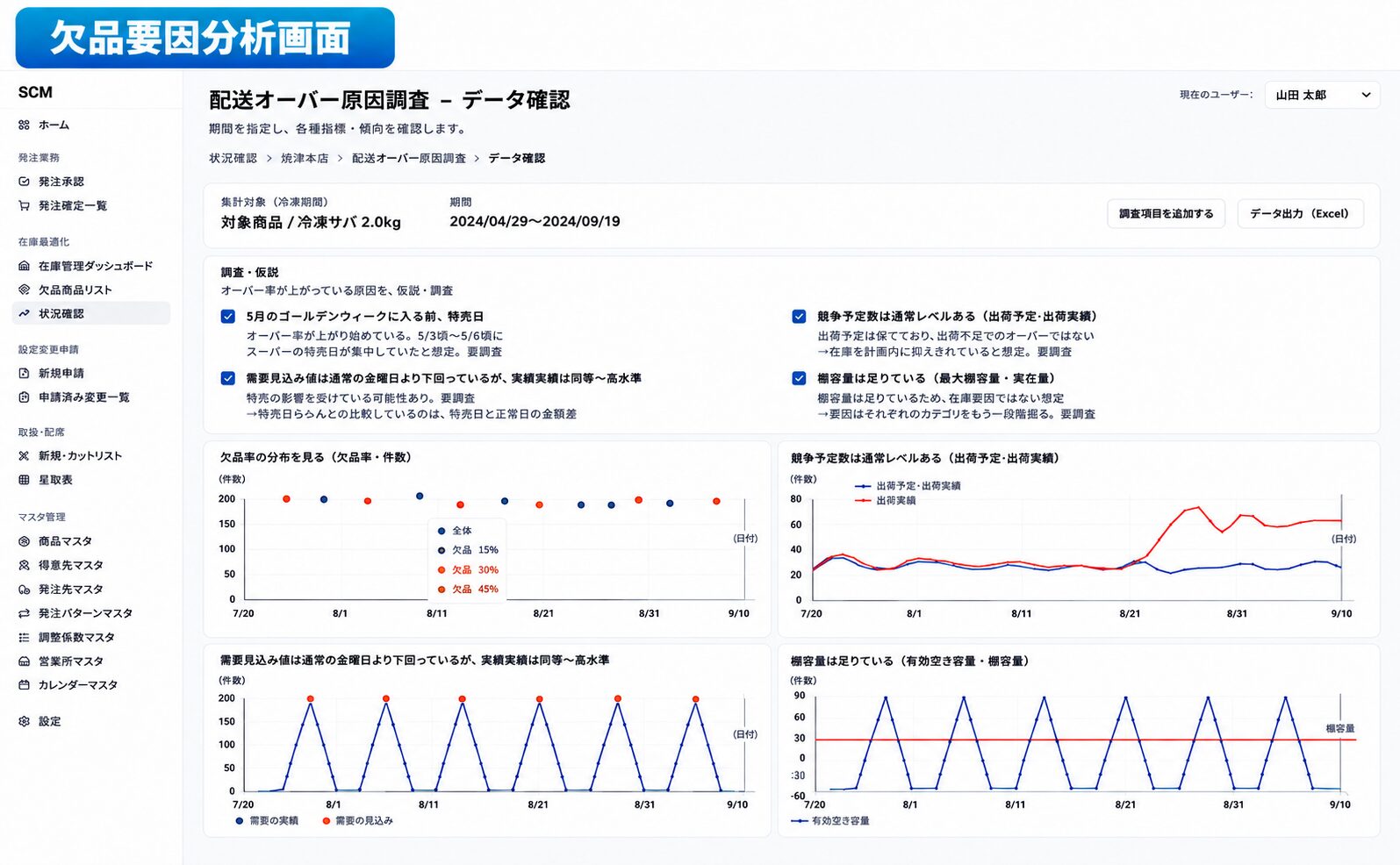
Task: Click the period 2024/04/29〜2024/09/19 text
Action: pyautogui.click(x=535, y=221)
